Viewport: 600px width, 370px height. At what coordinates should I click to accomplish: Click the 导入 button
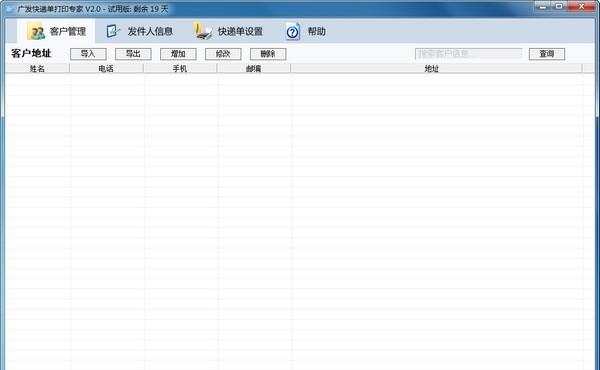coord(88,54)
